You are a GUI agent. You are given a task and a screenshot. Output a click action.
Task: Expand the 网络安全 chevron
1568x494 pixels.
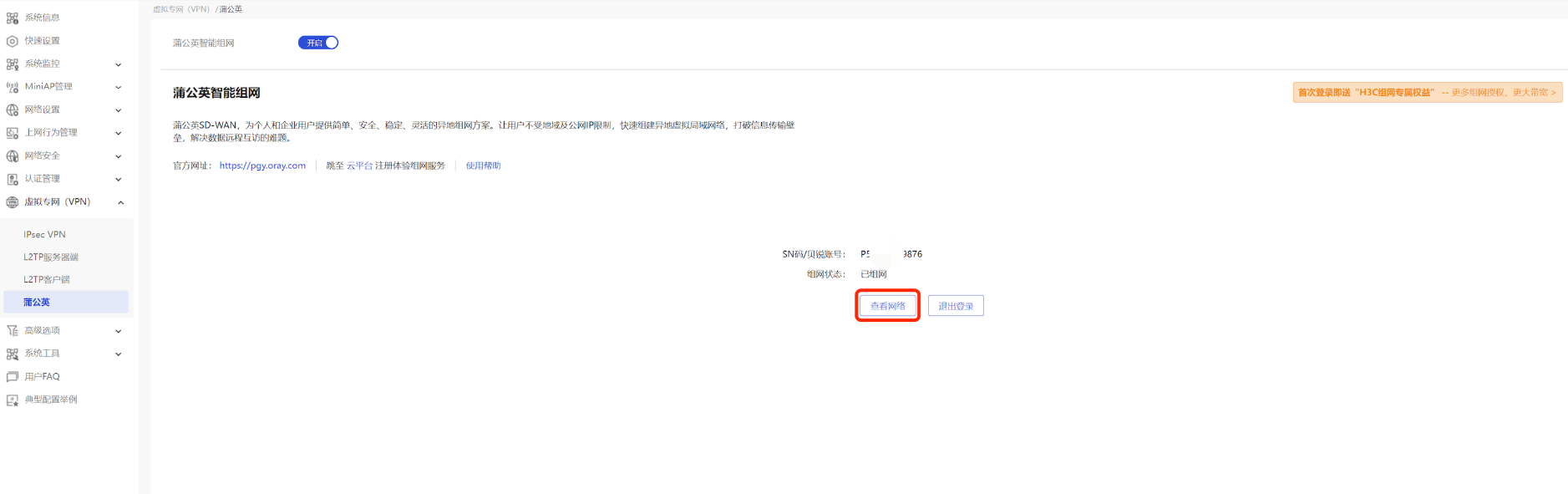[x=119, y=156]
